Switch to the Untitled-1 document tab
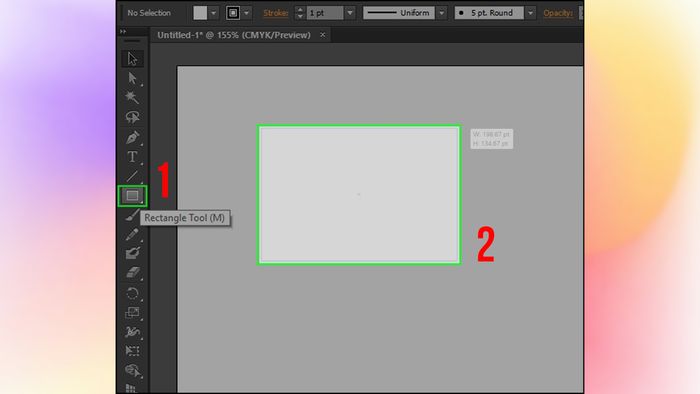 (233, 35)
